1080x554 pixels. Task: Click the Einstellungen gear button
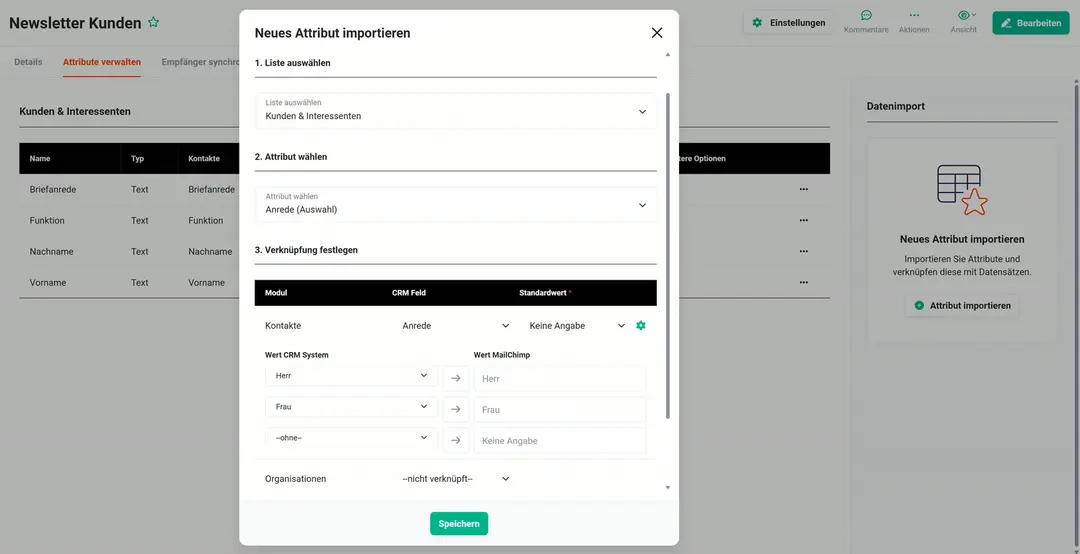pyautogui.click(x=789, y=23)
